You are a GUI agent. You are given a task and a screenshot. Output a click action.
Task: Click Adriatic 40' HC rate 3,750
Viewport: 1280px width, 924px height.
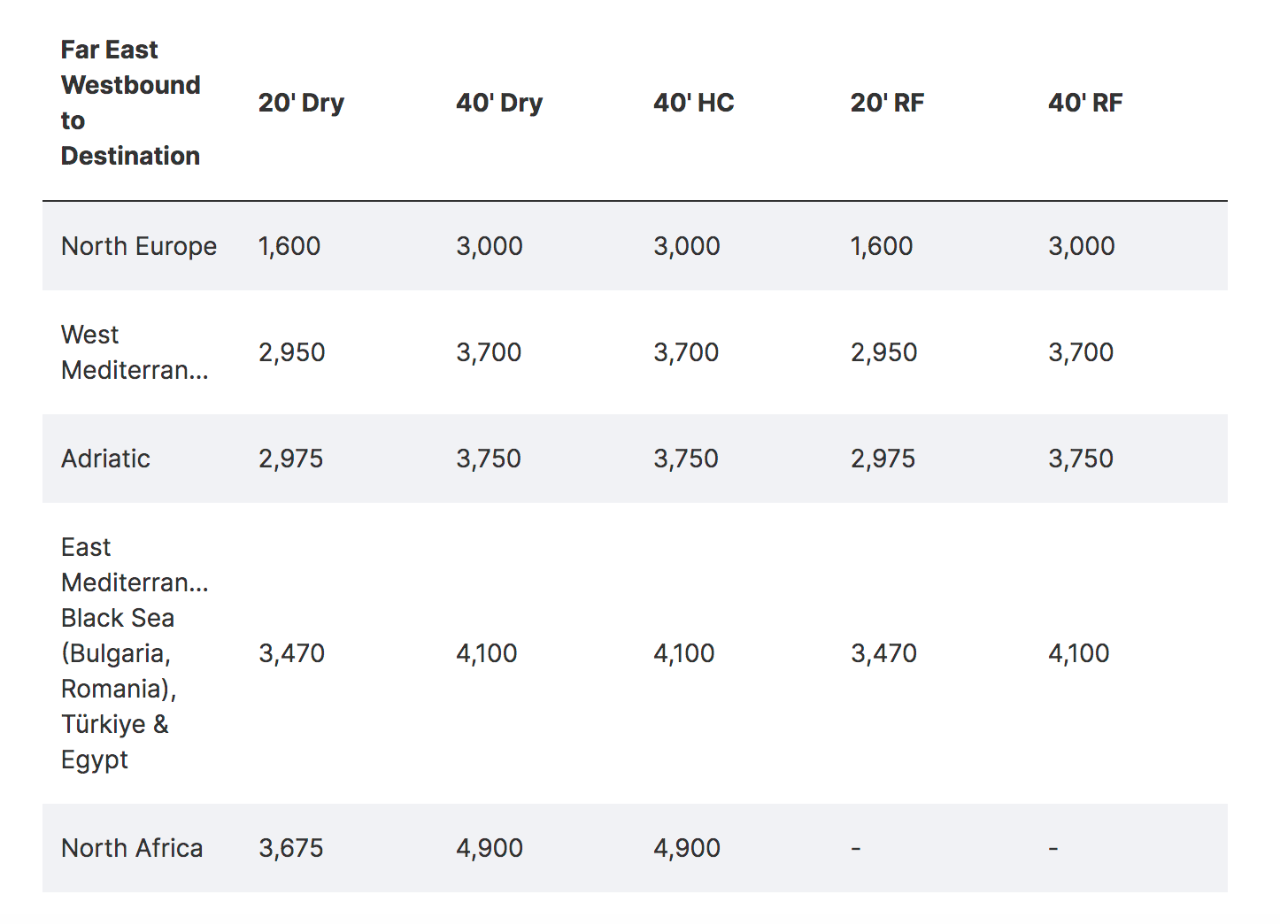687,459
